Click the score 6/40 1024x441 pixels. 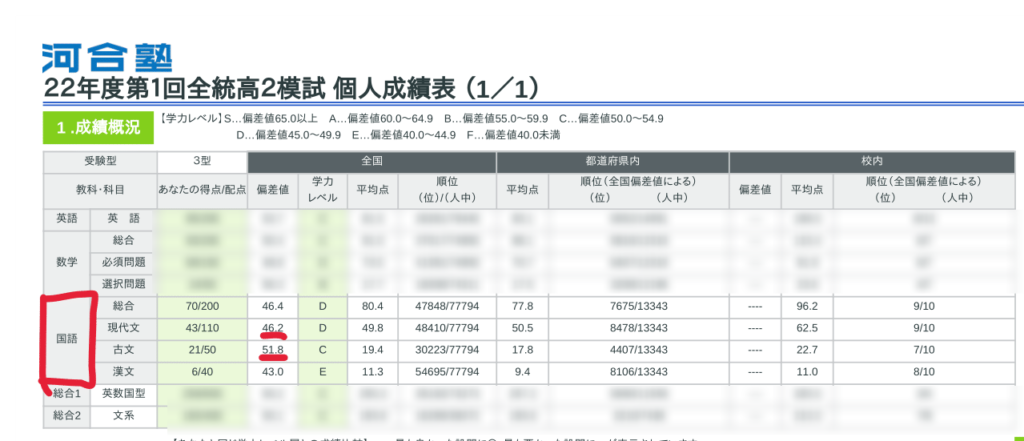[202, 372]
